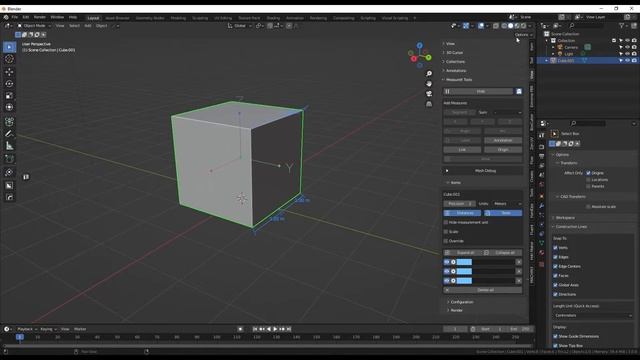Toggle Edges snap checkbox

[556, 257]
